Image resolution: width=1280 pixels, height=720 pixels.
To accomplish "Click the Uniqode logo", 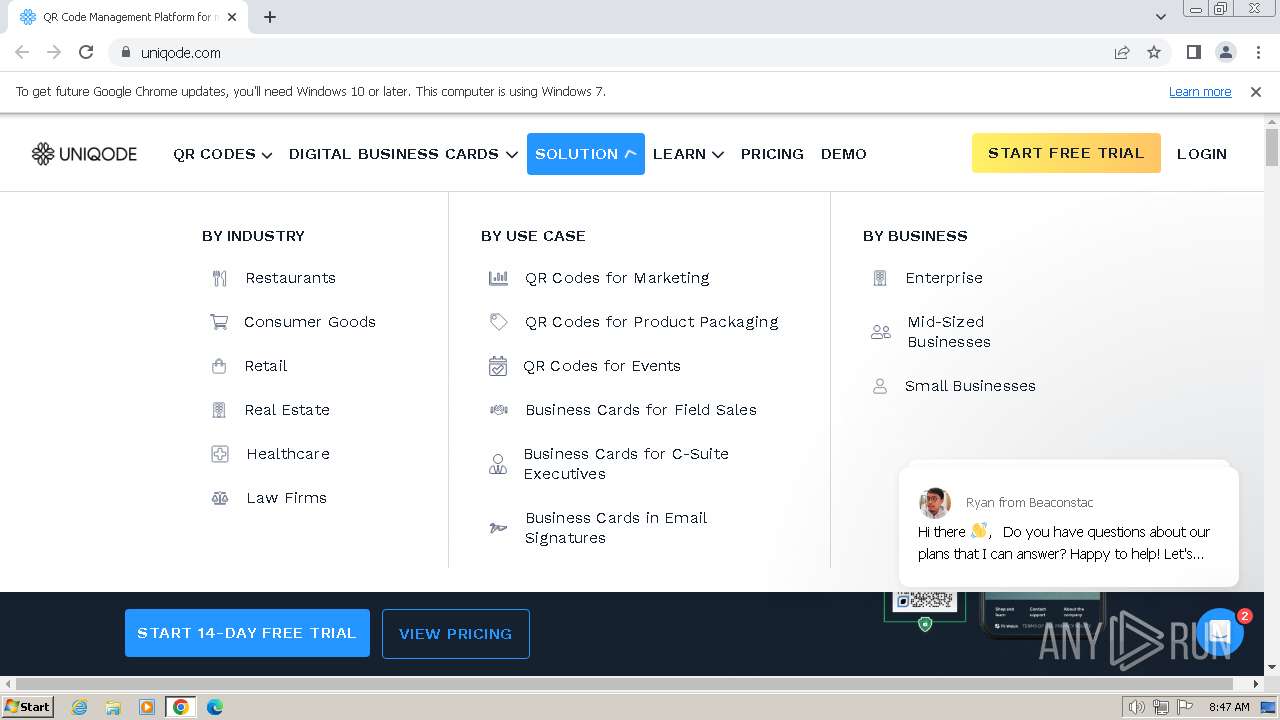I will [84, 154].
